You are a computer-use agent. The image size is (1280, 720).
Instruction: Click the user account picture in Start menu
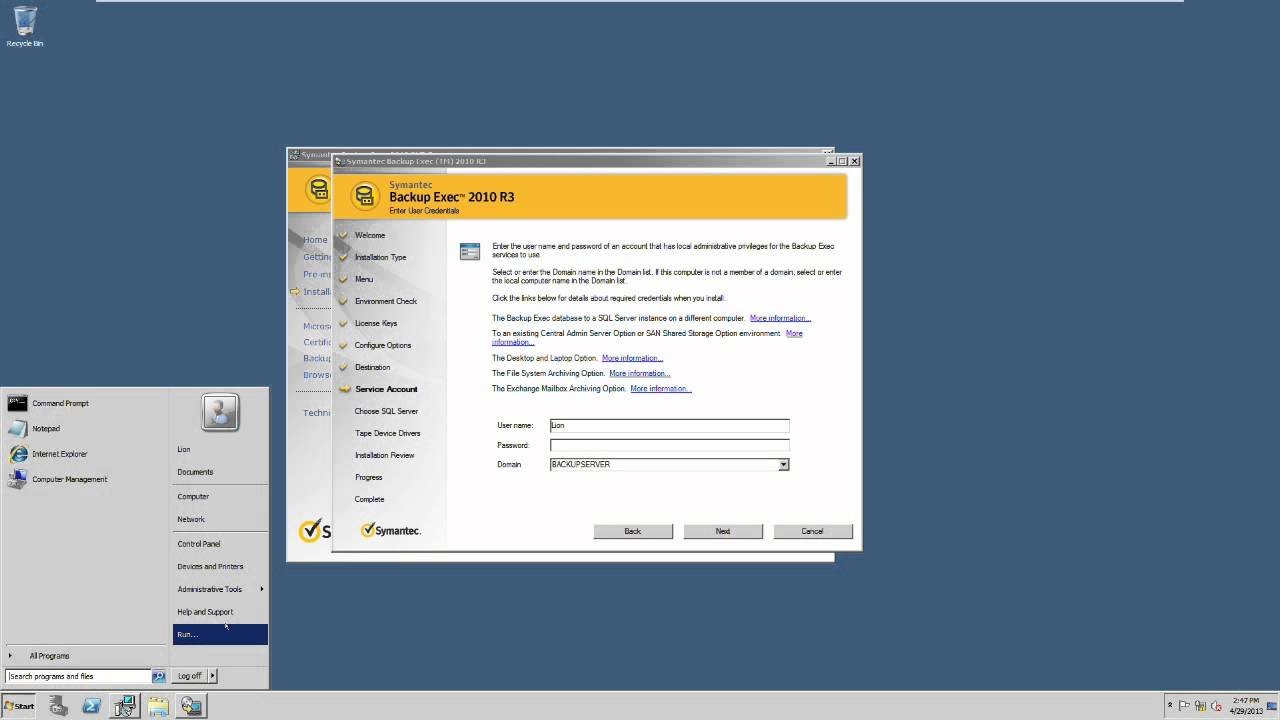click(x=220, y=412)
